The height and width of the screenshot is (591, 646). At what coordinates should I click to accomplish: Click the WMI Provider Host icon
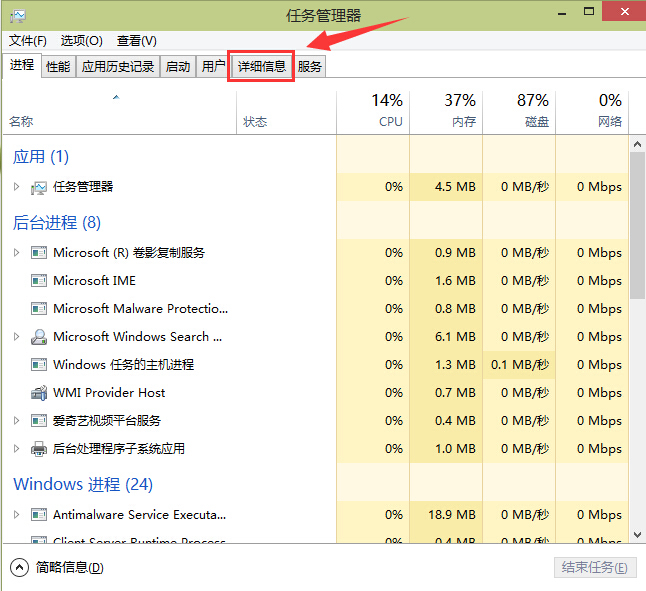39,393
